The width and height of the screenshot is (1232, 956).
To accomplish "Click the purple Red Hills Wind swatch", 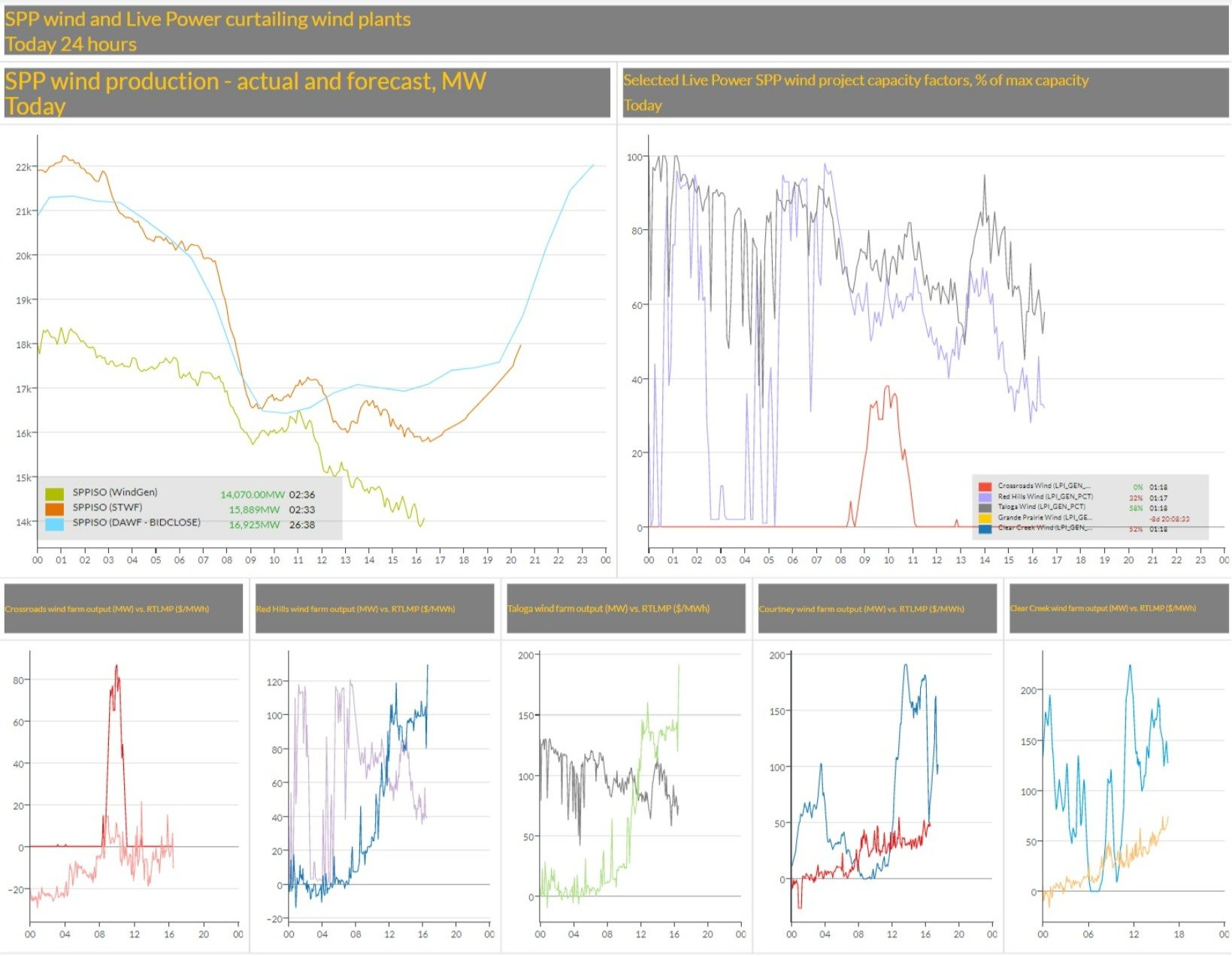I will click(985, 498).
